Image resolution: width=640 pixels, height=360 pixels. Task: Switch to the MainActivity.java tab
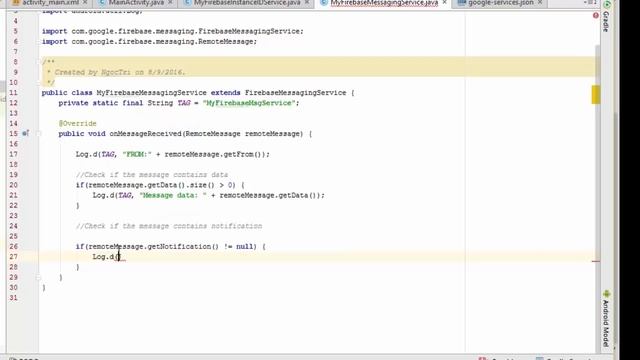[136, 3]
